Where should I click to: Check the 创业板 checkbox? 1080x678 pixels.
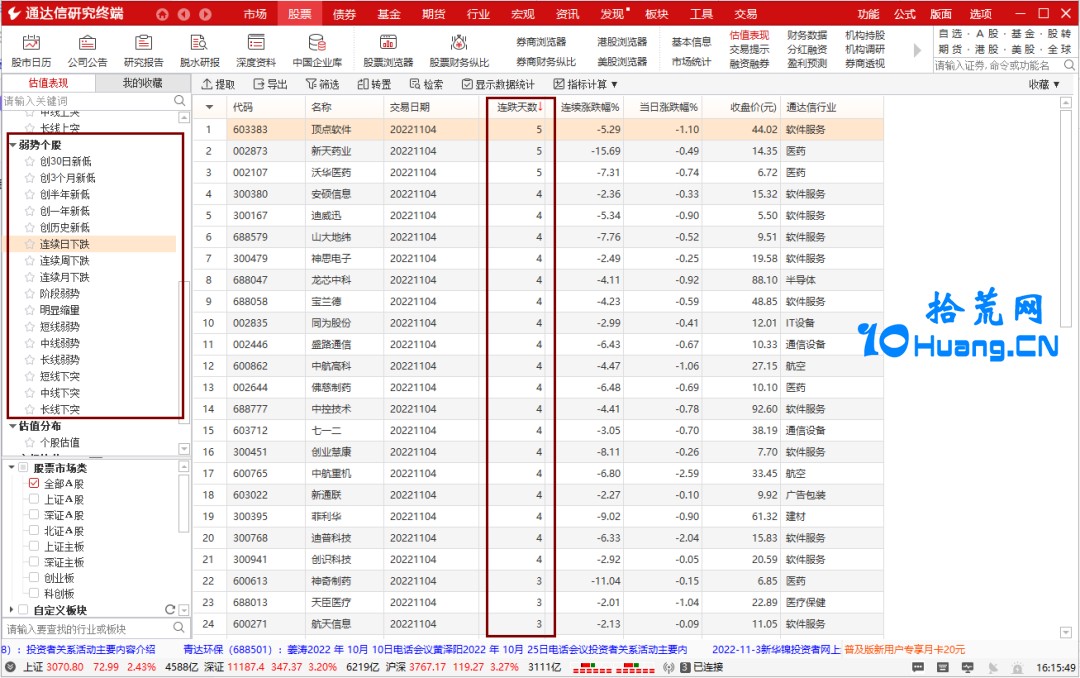[34, 577]
